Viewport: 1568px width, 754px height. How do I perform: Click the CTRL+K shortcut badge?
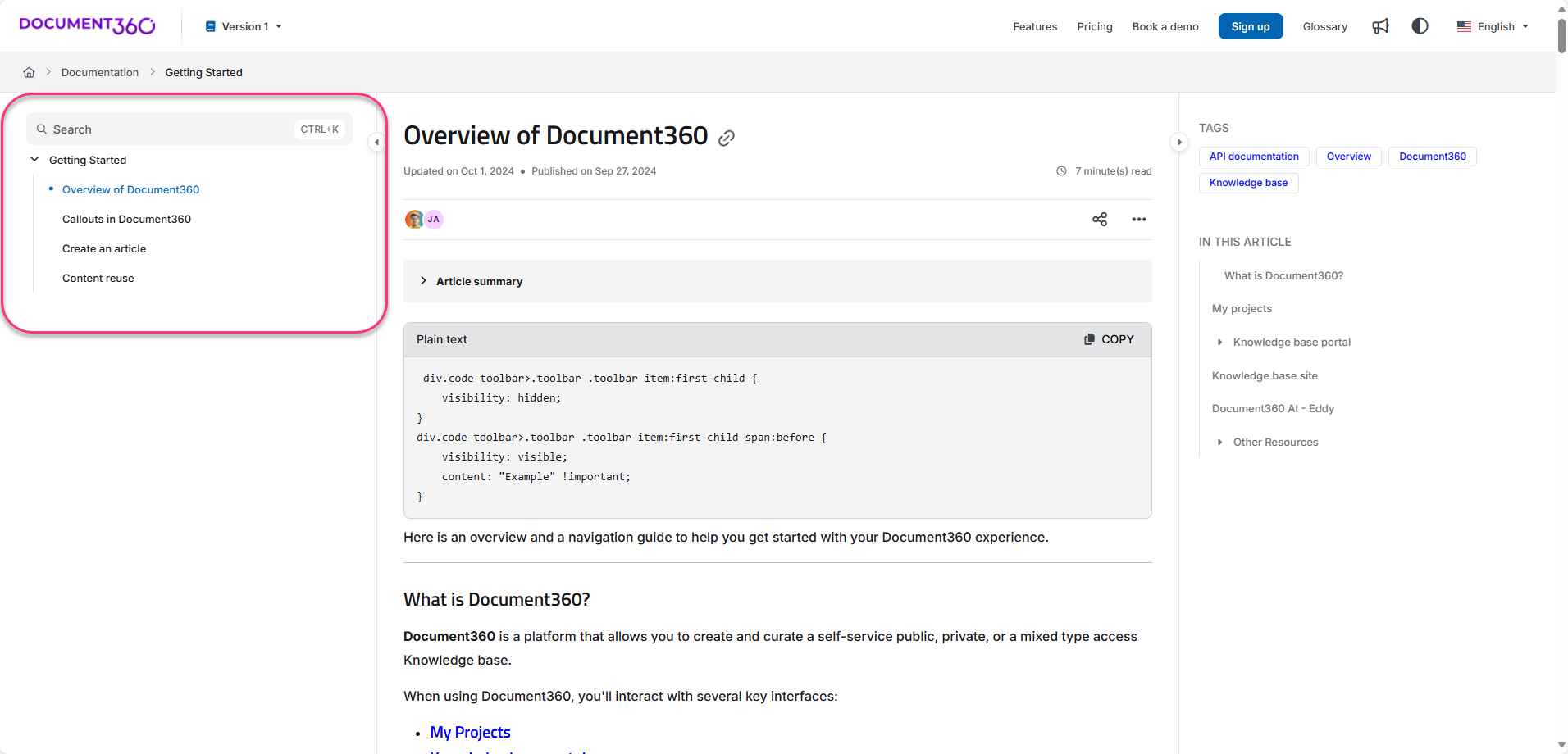(x=320, y=129)
